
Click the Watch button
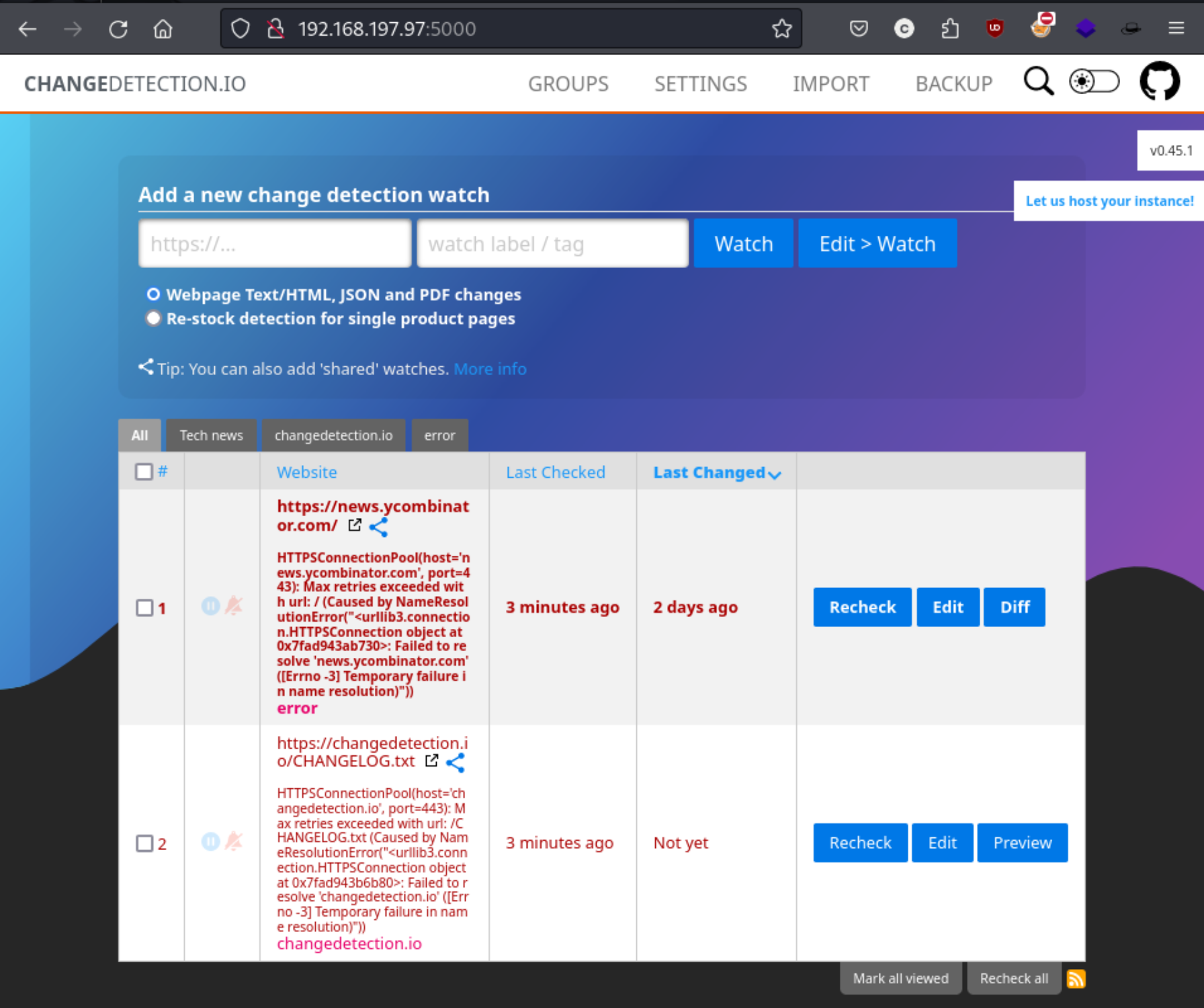point(744,243)
